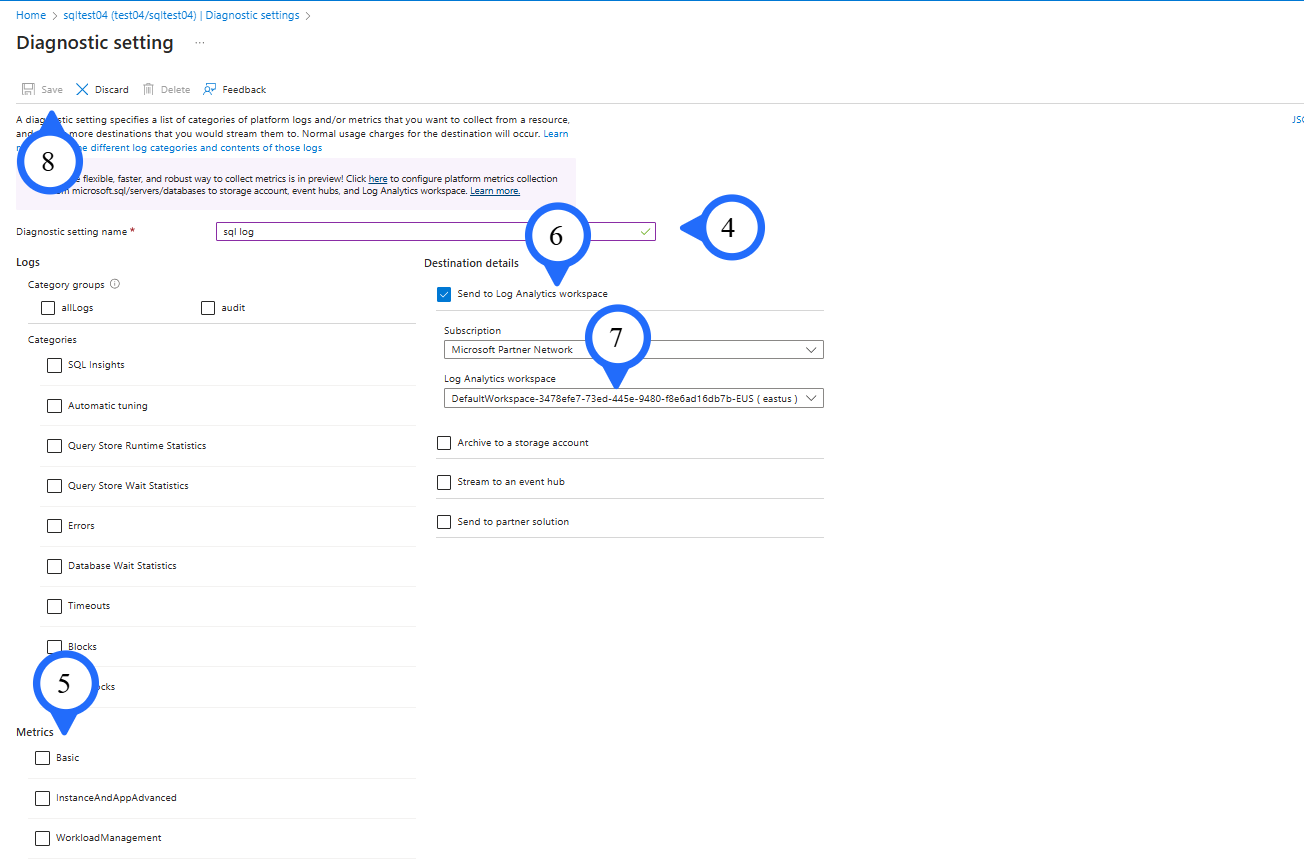Enable Stream to an event hub

coord(444,482)
